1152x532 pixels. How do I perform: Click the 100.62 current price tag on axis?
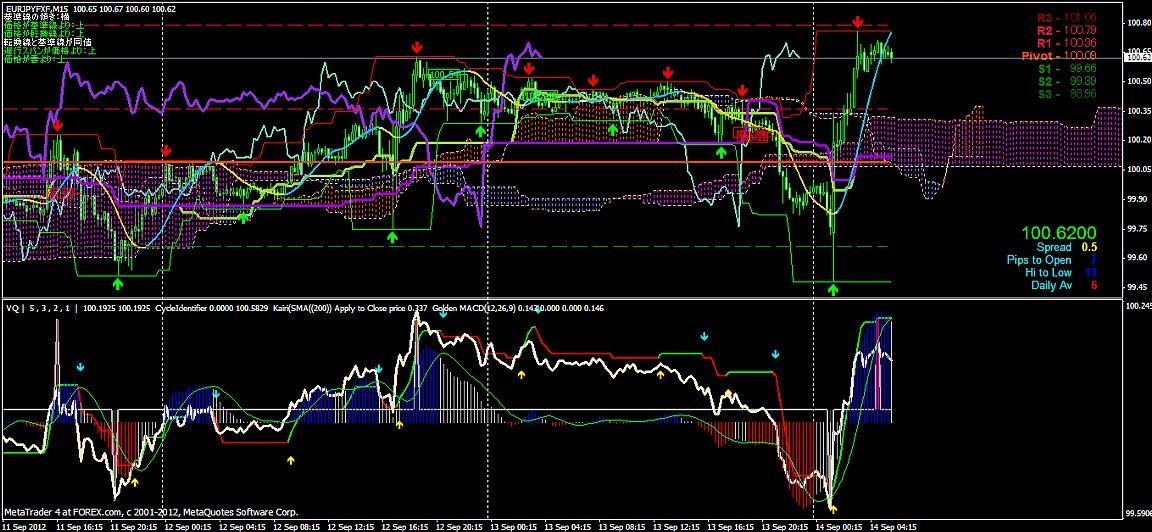tap(1137, 57)
